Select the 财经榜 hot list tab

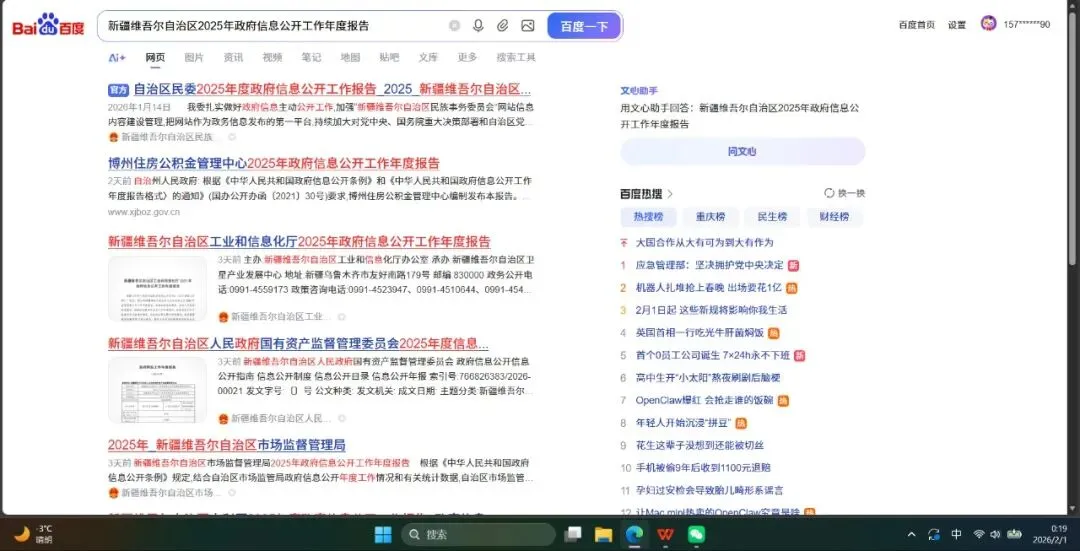coord(834,217)
